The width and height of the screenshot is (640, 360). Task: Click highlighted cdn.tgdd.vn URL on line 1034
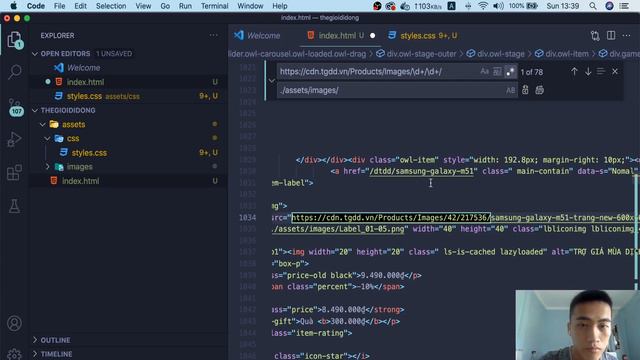[x=391, y=218]
